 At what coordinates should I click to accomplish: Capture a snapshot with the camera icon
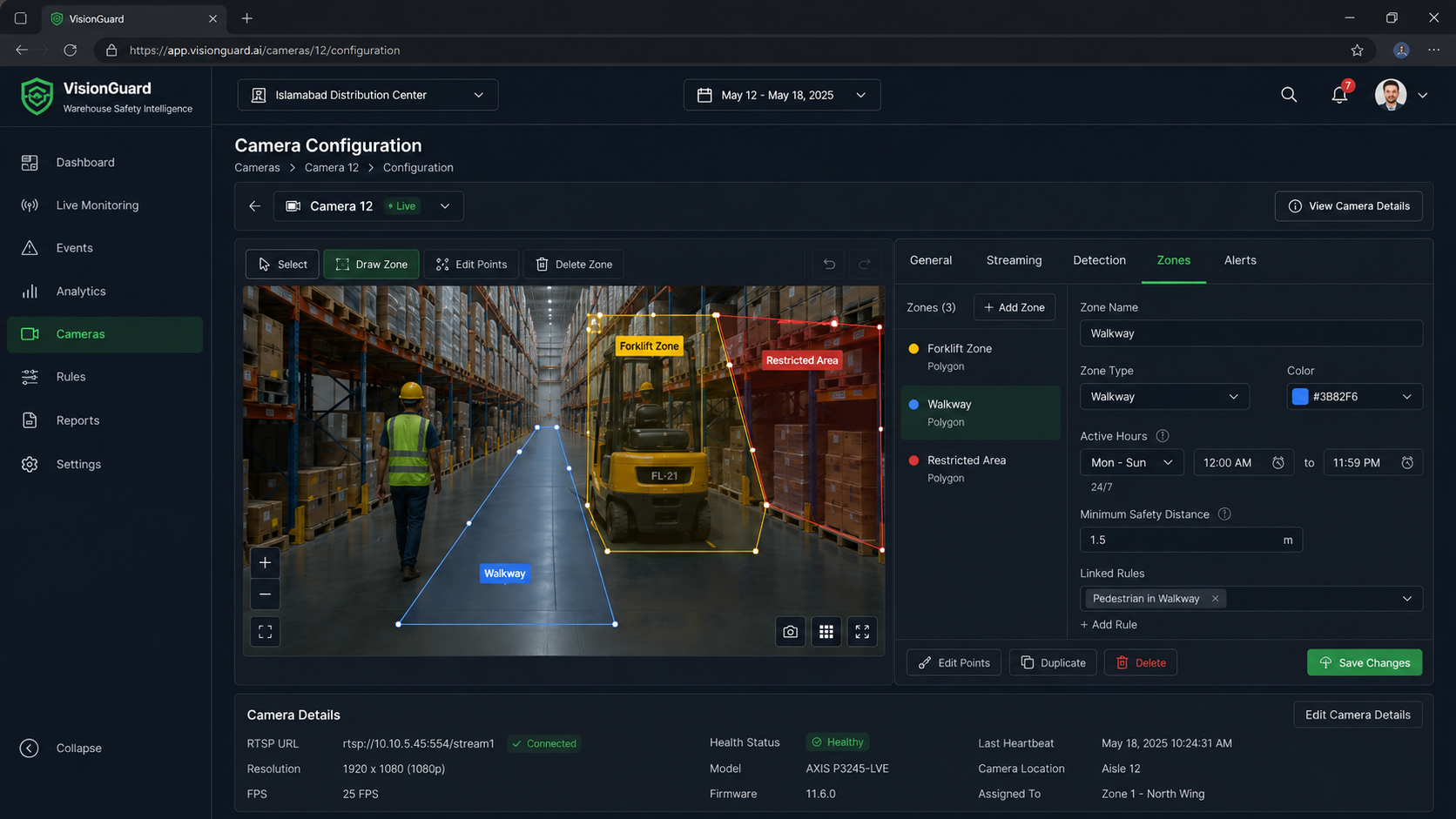click(x=790, y=632)
